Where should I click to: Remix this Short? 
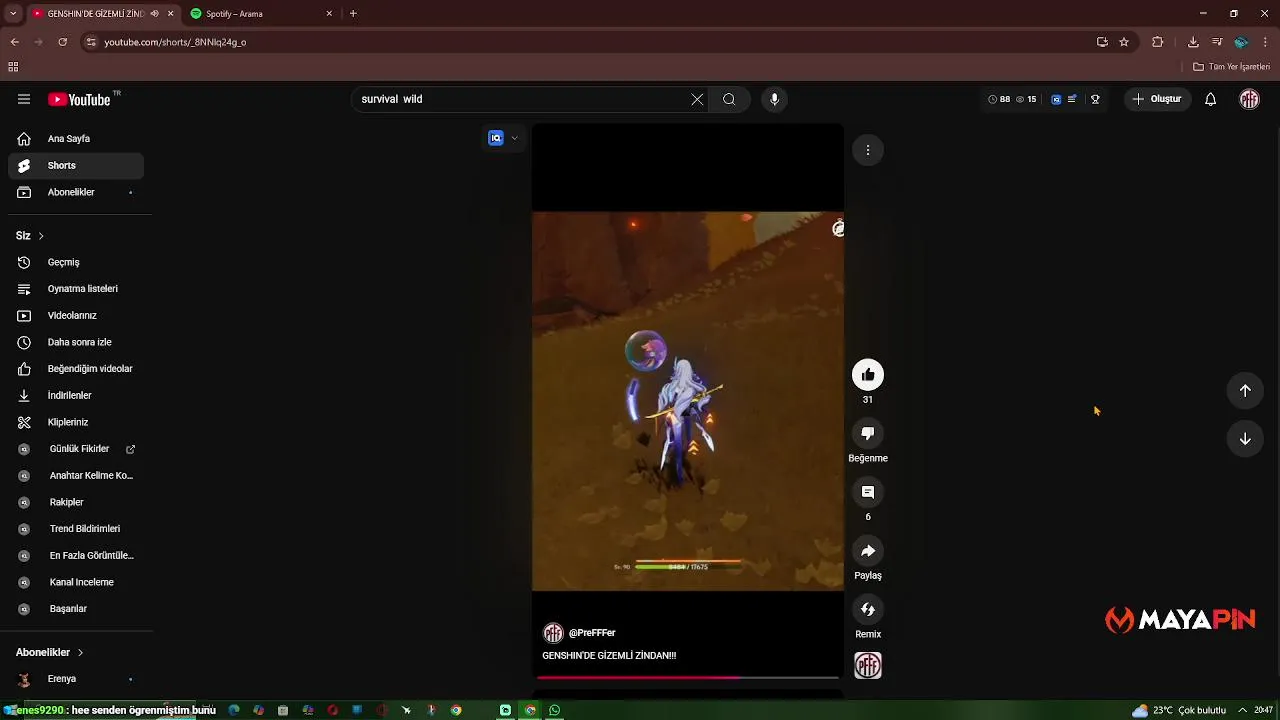pyautogui.click(x=868, y=609)
